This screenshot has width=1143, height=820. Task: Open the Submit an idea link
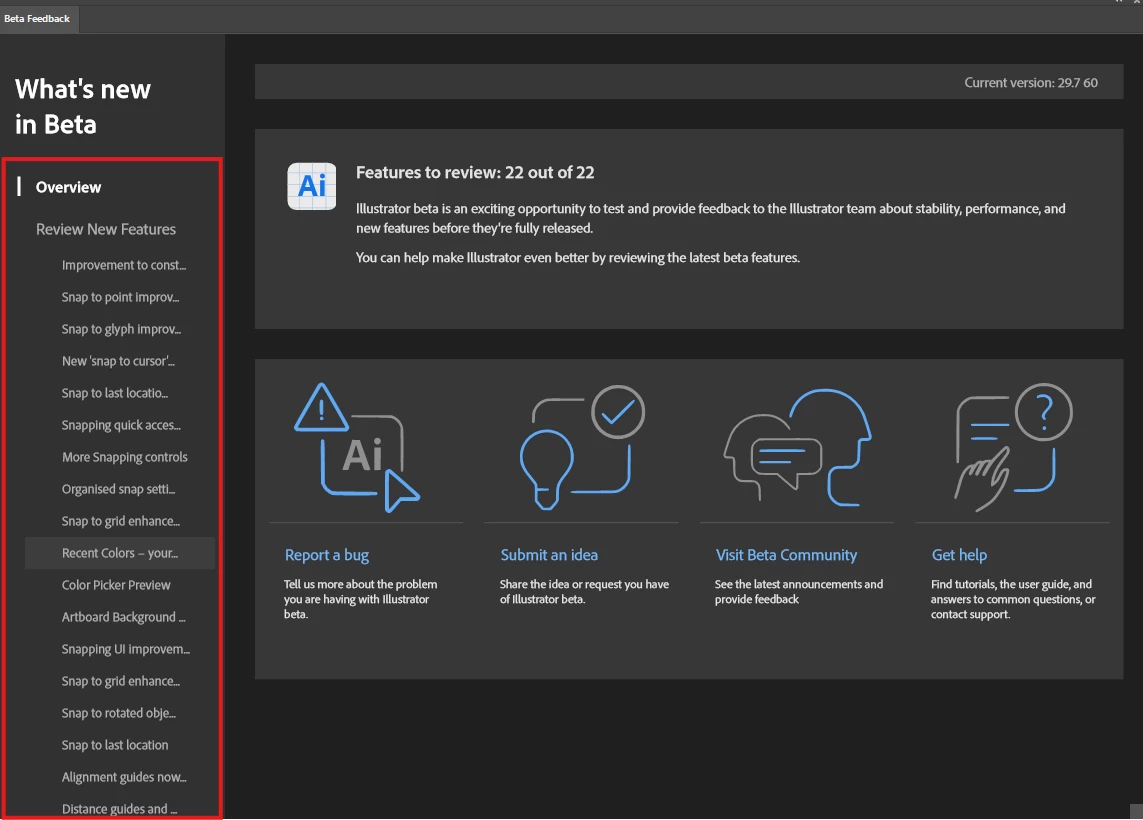549,555
